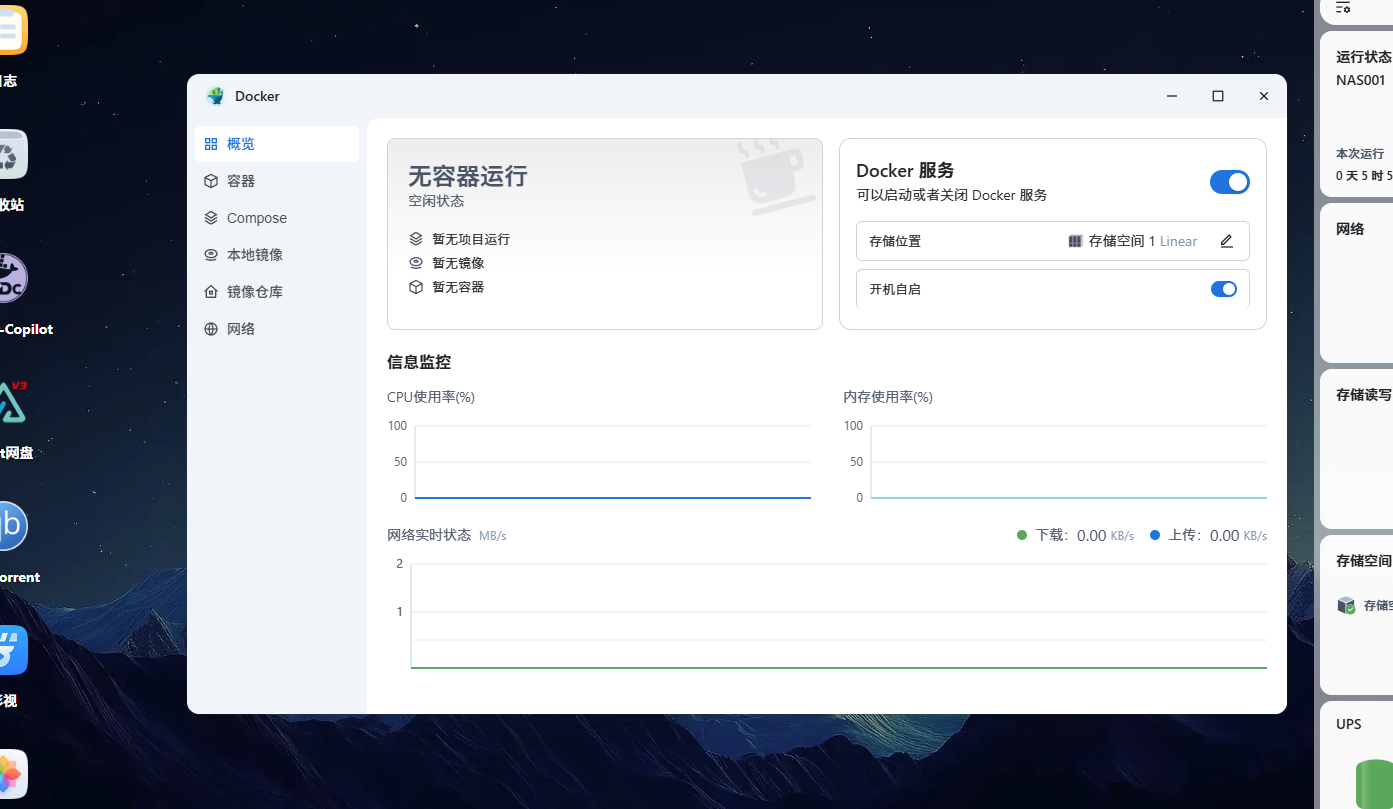Click the UPS widget title
Viewport: 1393px width, 809px height.
1349,724
